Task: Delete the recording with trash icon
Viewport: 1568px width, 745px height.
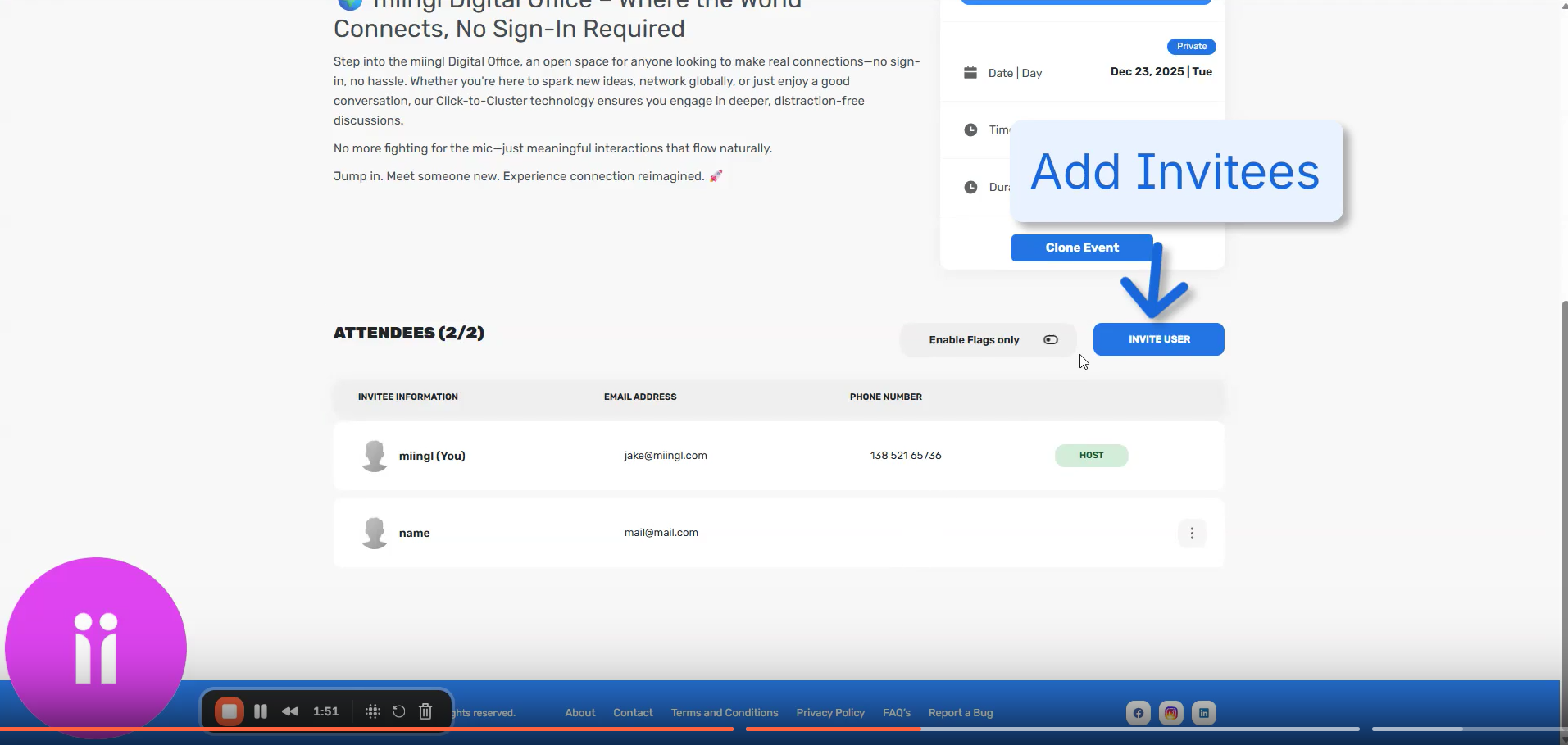Action: click(425, 711)
